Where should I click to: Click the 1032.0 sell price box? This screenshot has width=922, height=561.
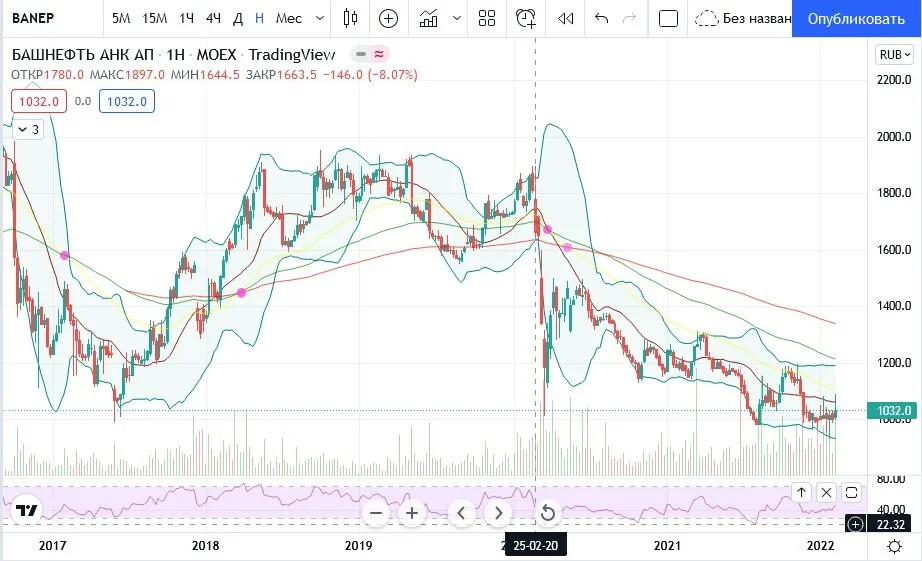(x=39, y=101)
